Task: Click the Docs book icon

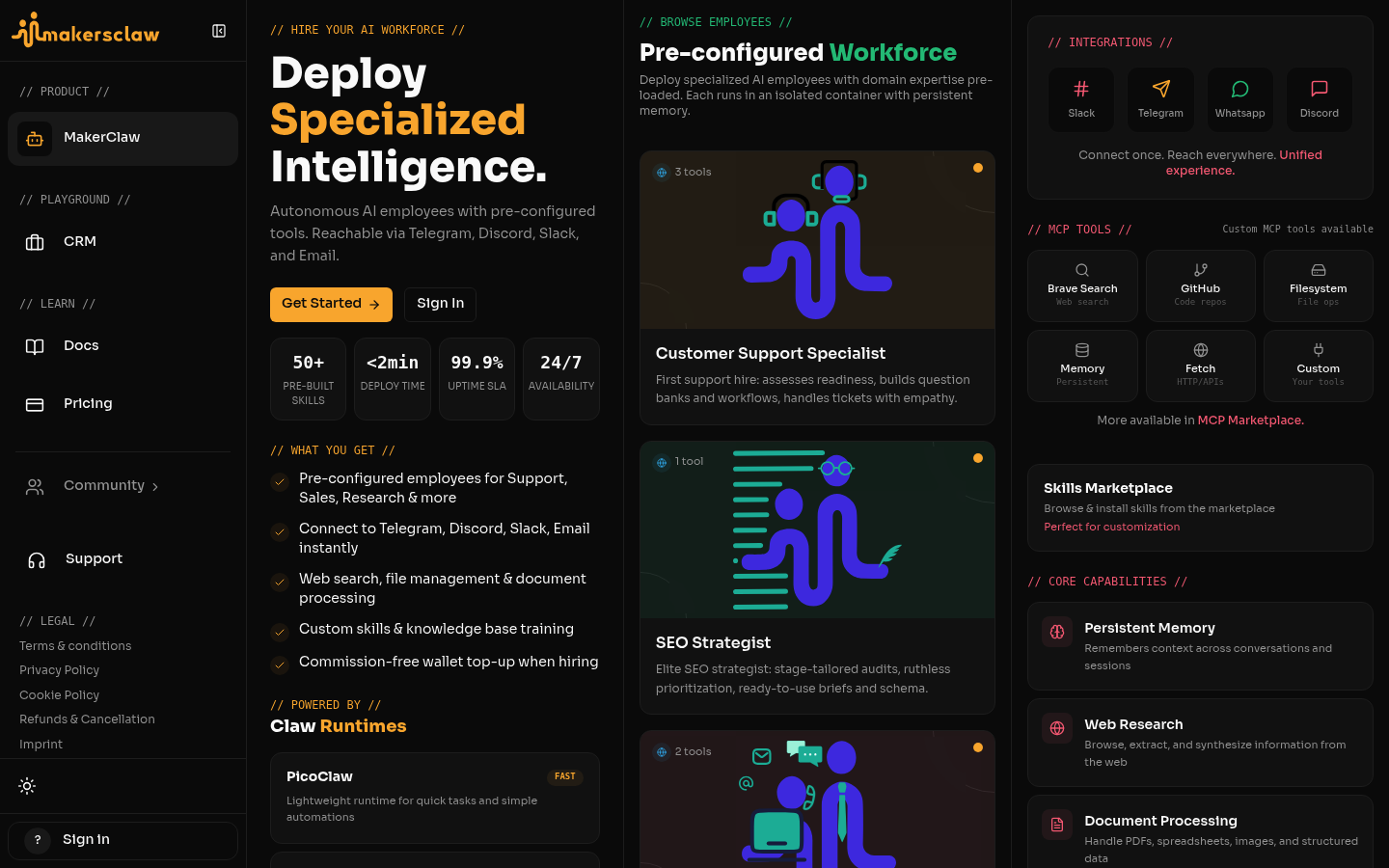Action: click(x=35, y=346)
